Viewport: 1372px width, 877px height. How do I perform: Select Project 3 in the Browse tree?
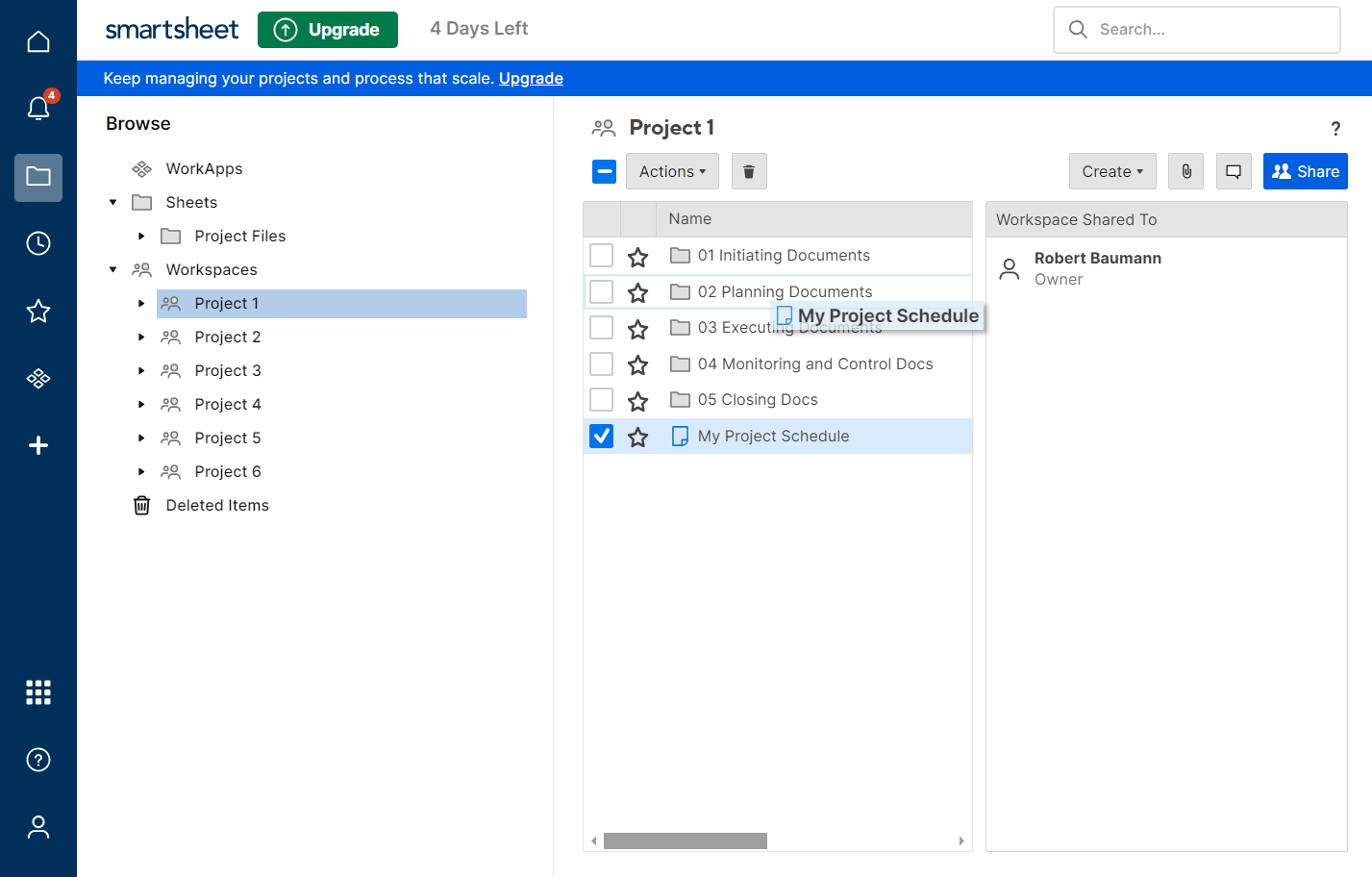pos(228,370)
